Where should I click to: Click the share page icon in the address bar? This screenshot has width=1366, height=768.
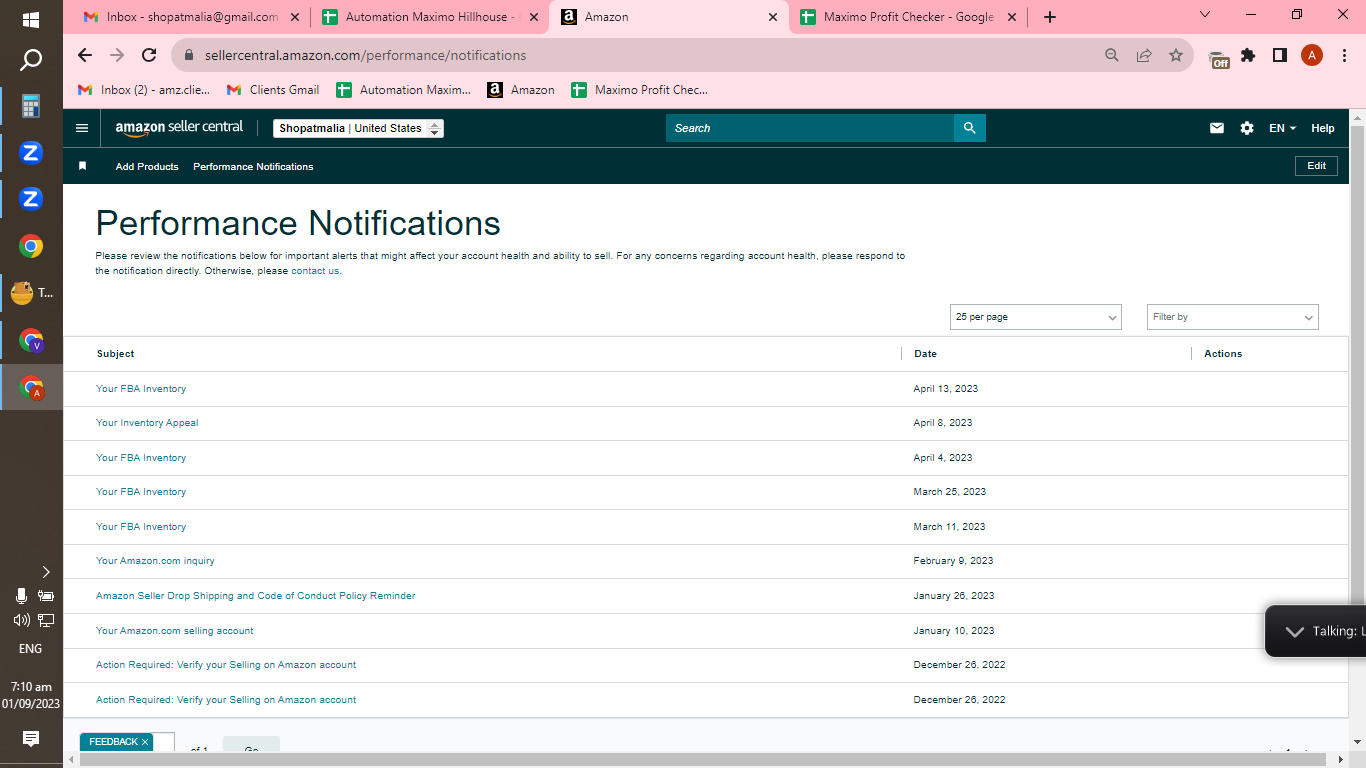(1144, 55)
